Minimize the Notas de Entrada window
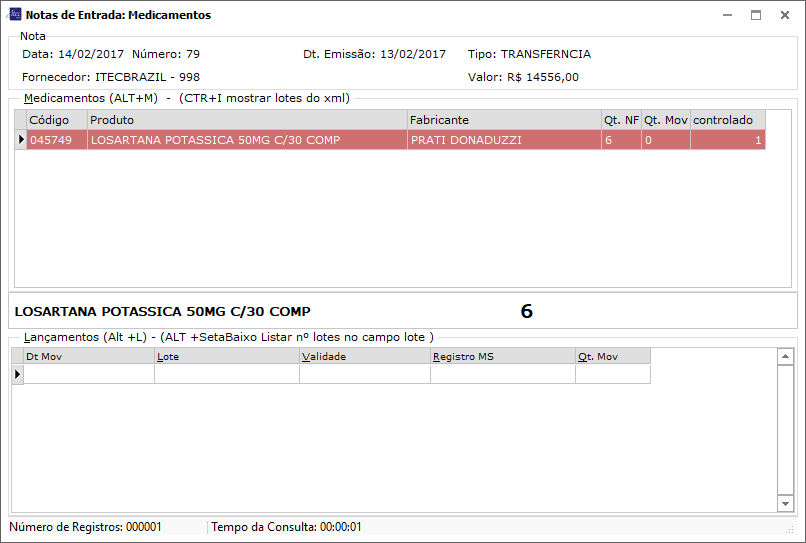806x543 pixels. (727, 15)
